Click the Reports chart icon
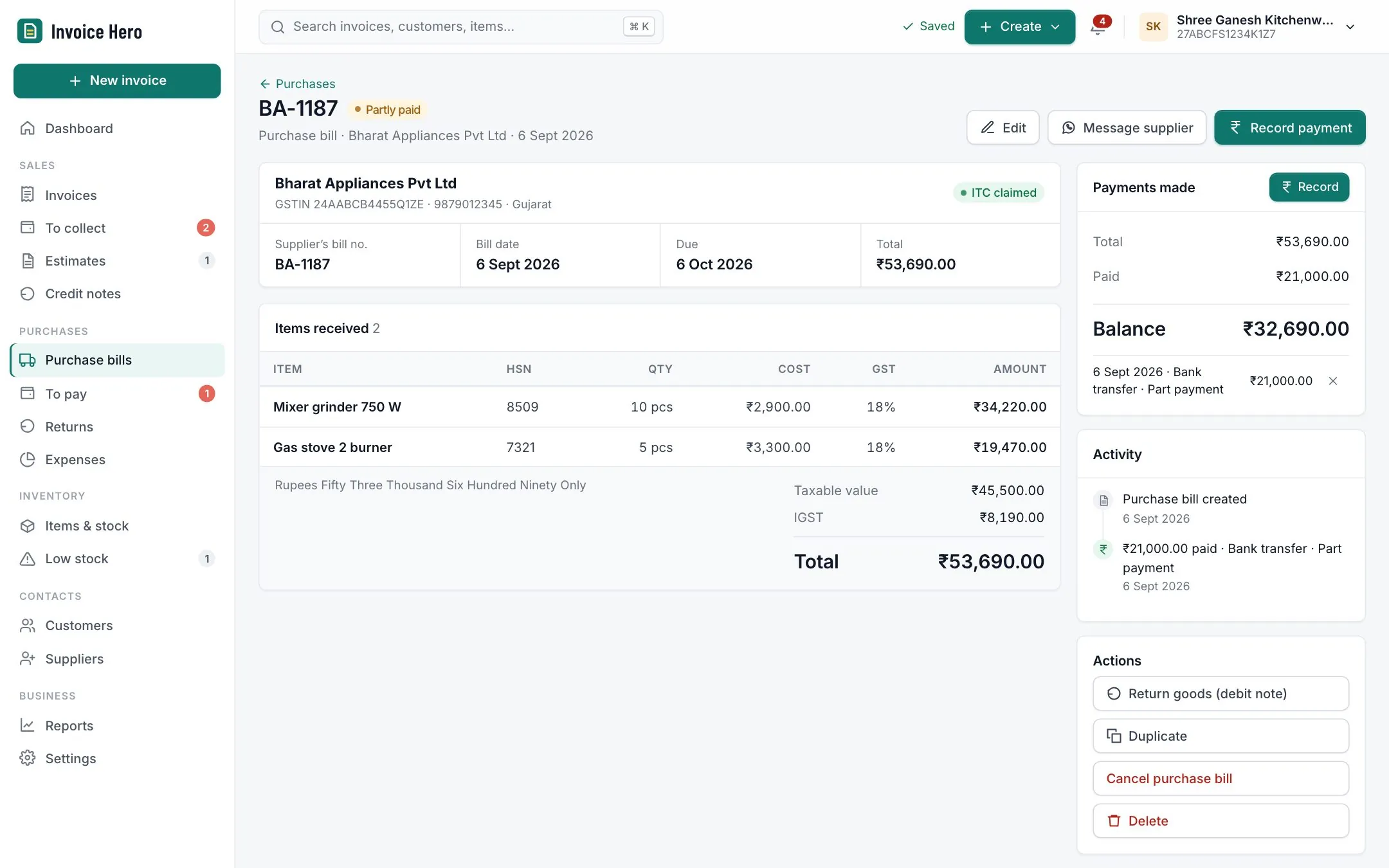 pos(28,725)
